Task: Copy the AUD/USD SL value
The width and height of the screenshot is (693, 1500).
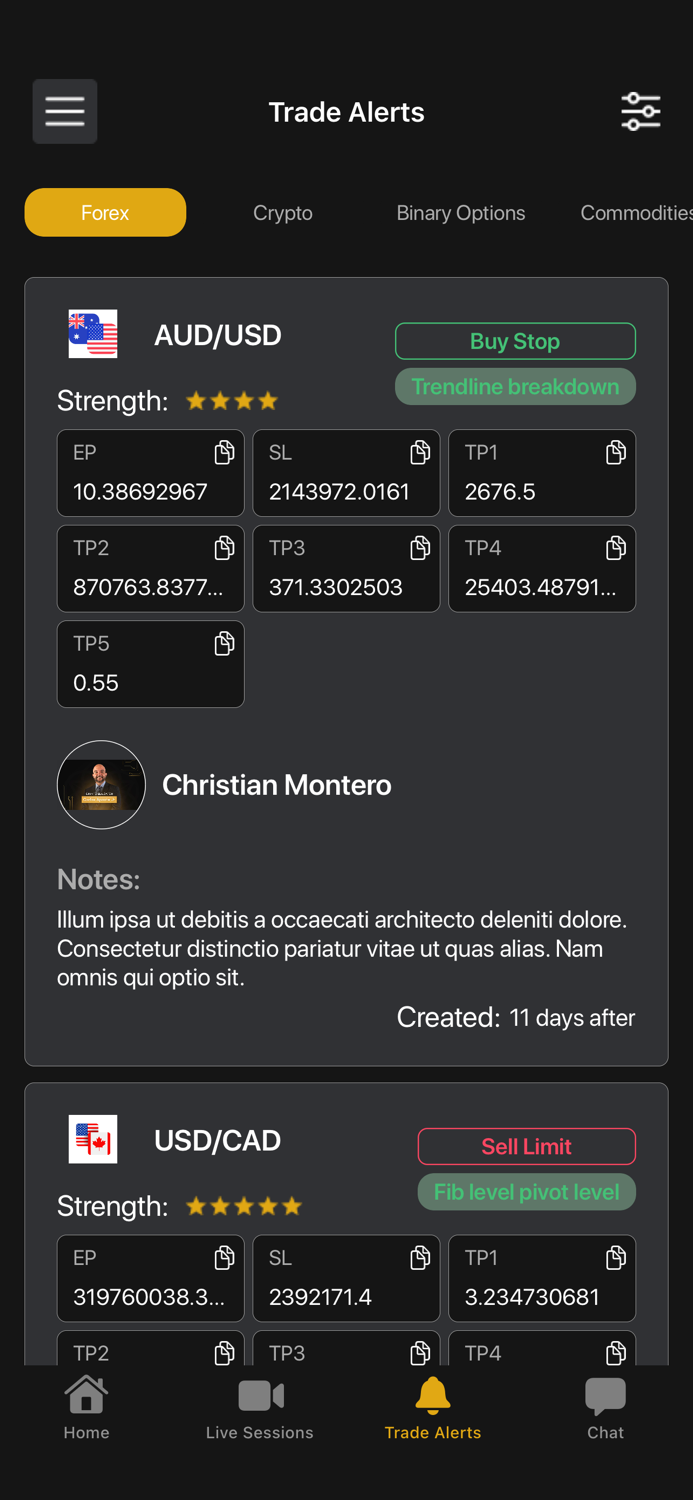Action: pos(420,453)
